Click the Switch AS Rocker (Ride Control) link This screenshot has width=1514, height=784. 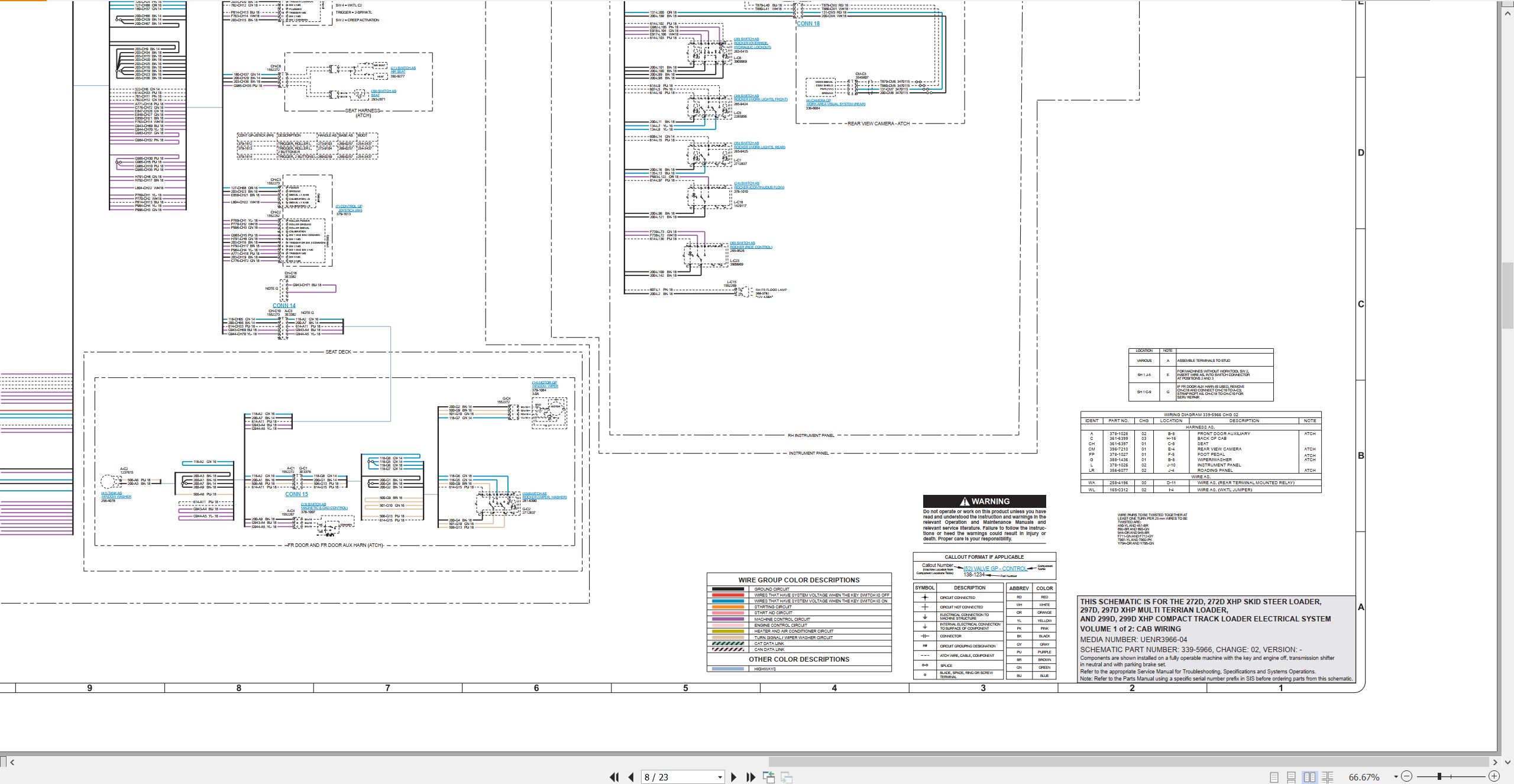pyautogui.click(x=750, y=245)
